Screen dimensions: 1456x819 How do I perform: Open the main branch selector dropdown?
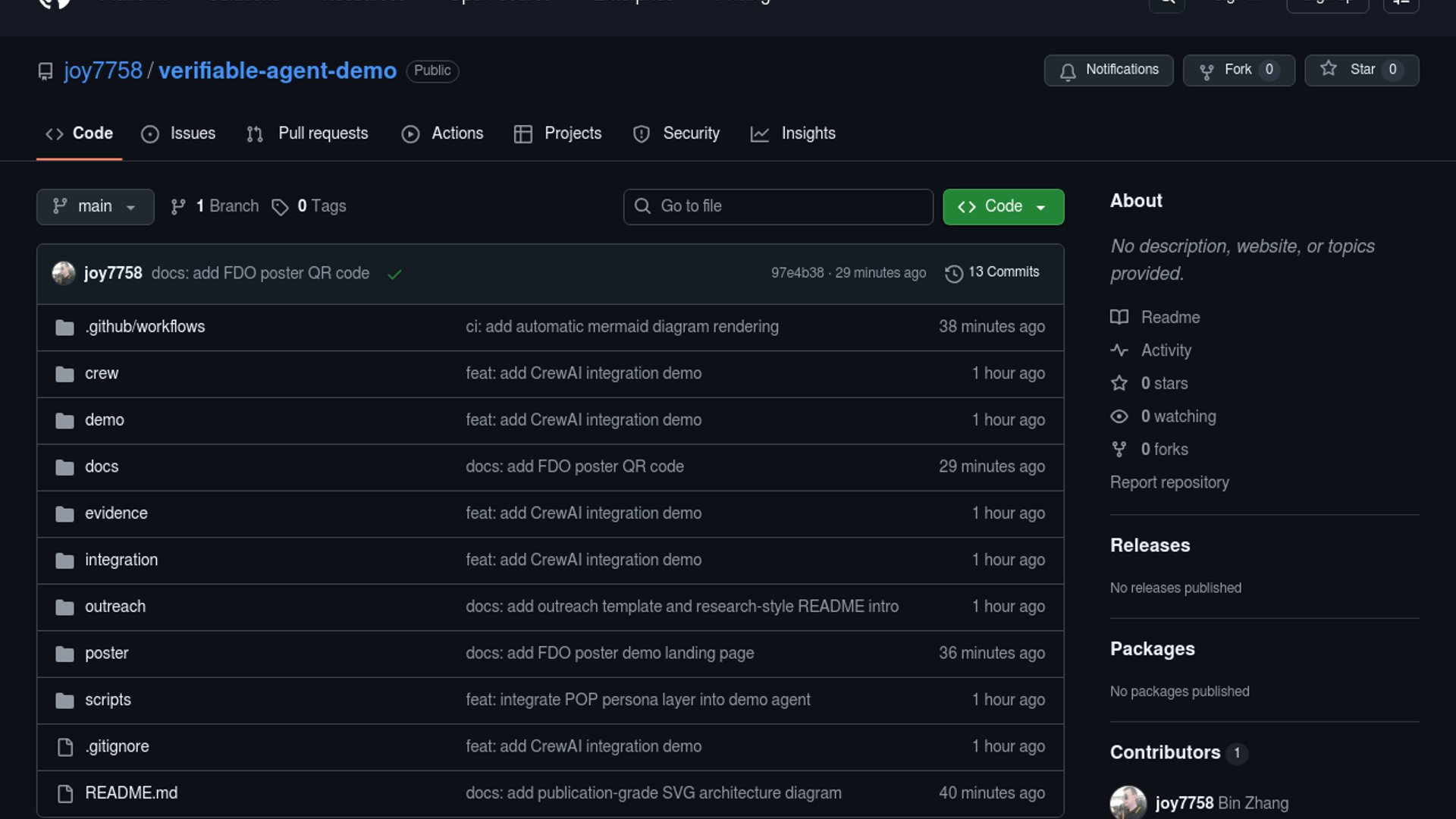95,207
